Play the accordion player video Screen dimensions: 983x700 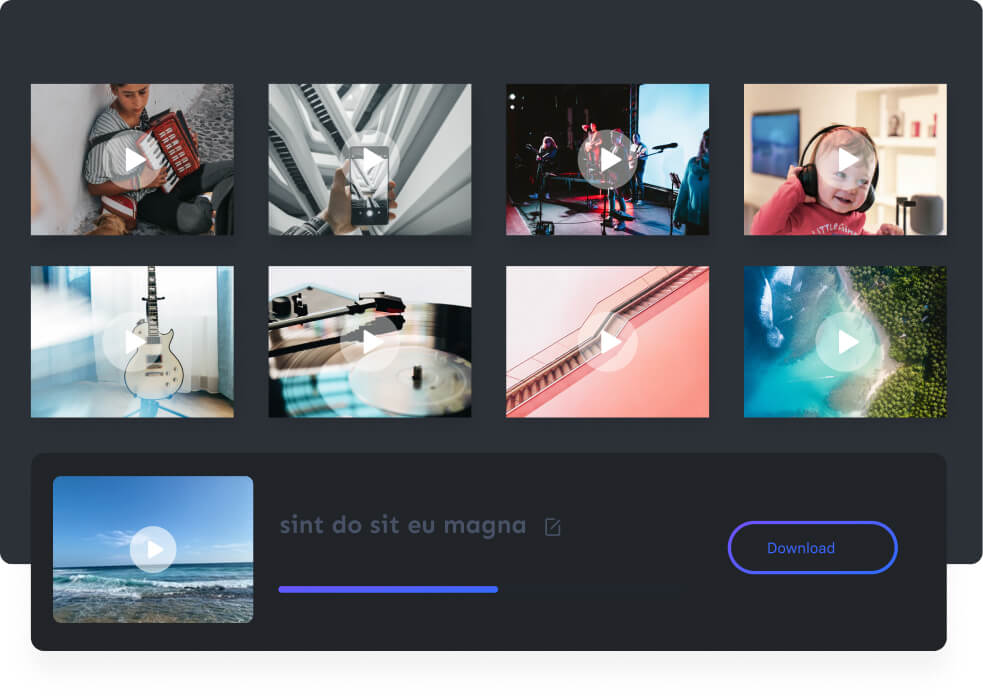133,160
